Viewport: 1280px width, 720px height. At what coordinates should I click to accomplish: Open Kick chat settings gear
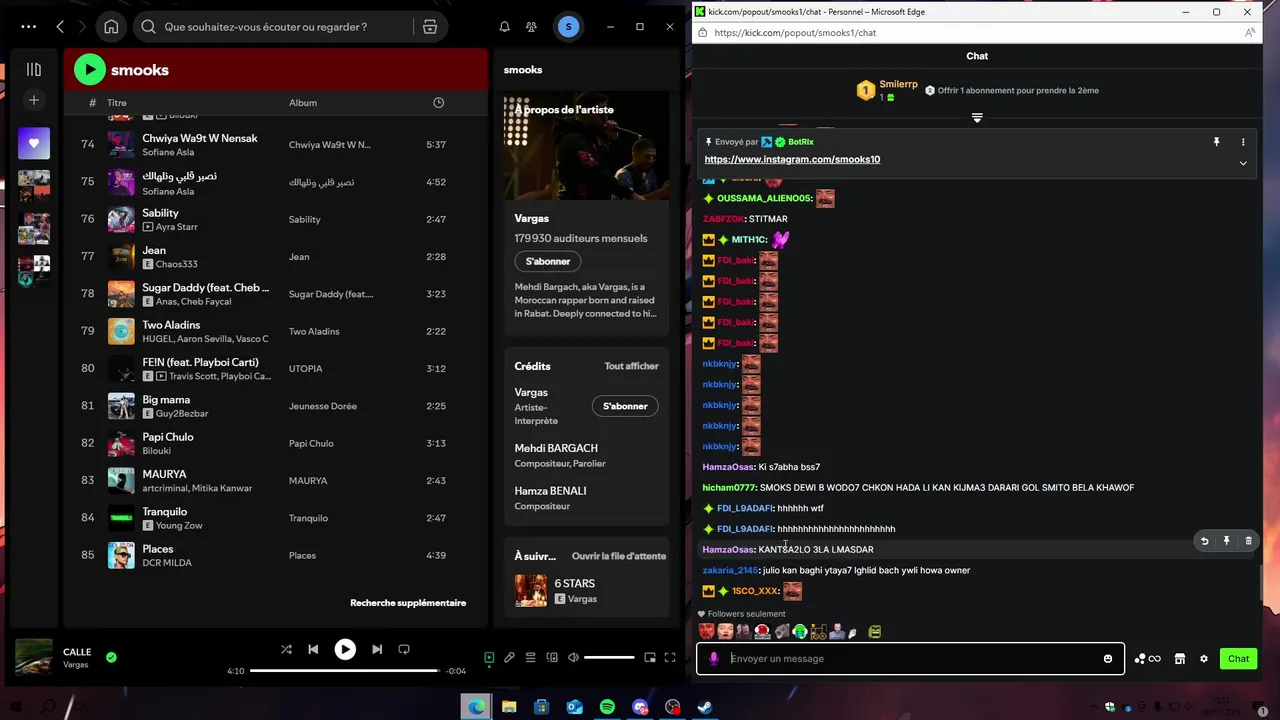1204,659
